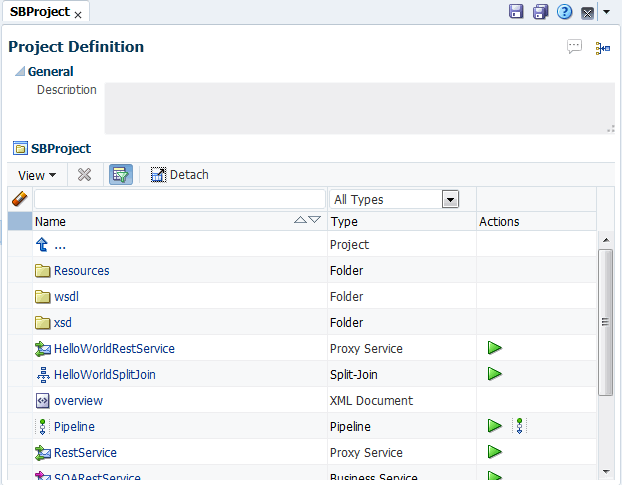This screenshot has height=485, width=622.
Task: Click the Split-Join type cell
Action: pyautogui.click(x=401, y=375)
